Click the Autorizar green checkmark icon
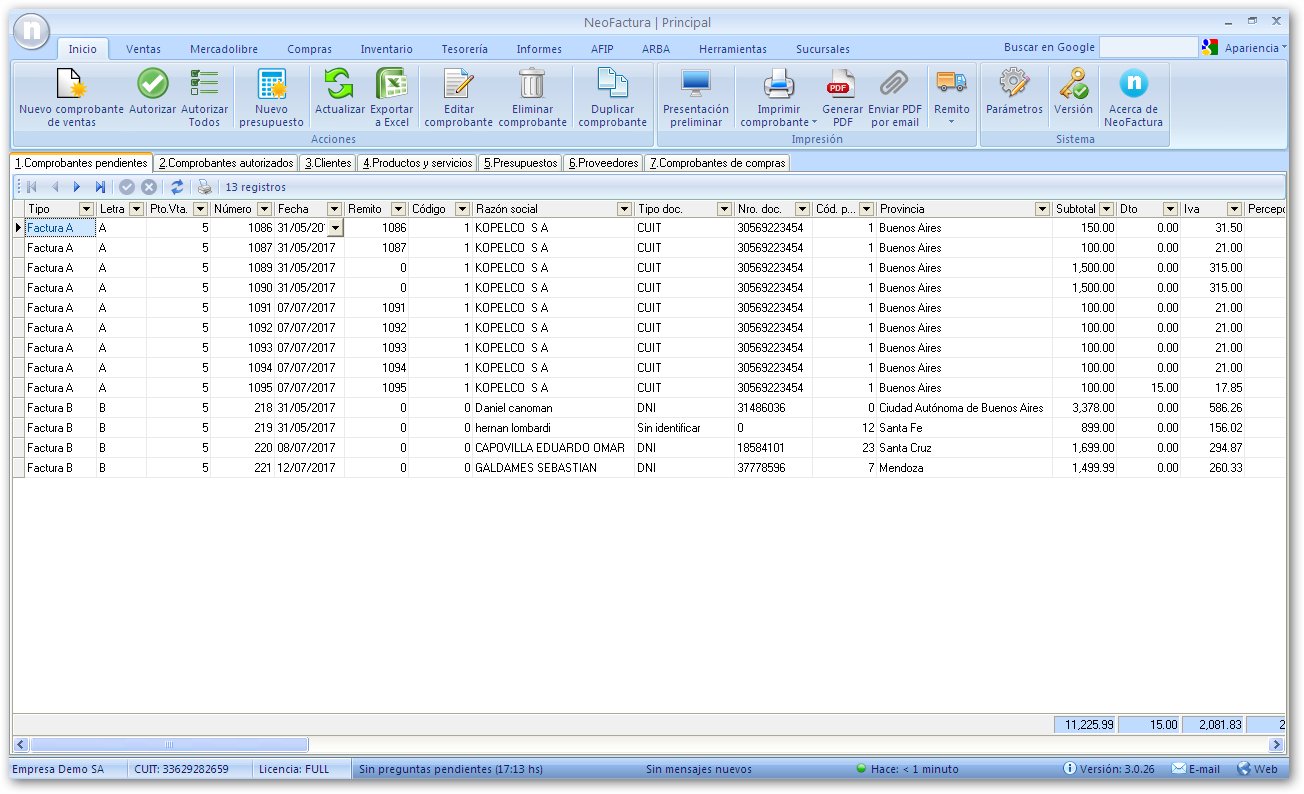This screenshot has width=1304, height=794. coord(152,84)
